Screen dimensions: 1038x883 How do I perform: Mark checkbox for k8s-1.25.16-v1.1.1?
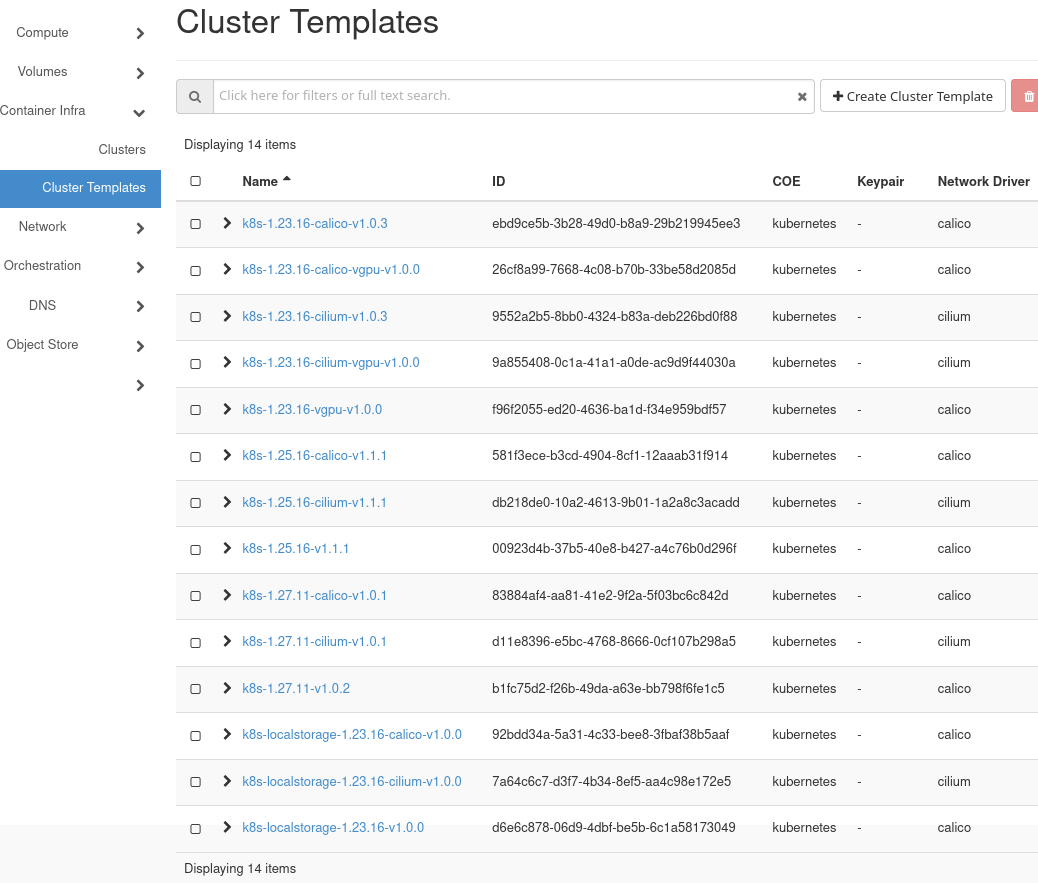coord(195,549)
